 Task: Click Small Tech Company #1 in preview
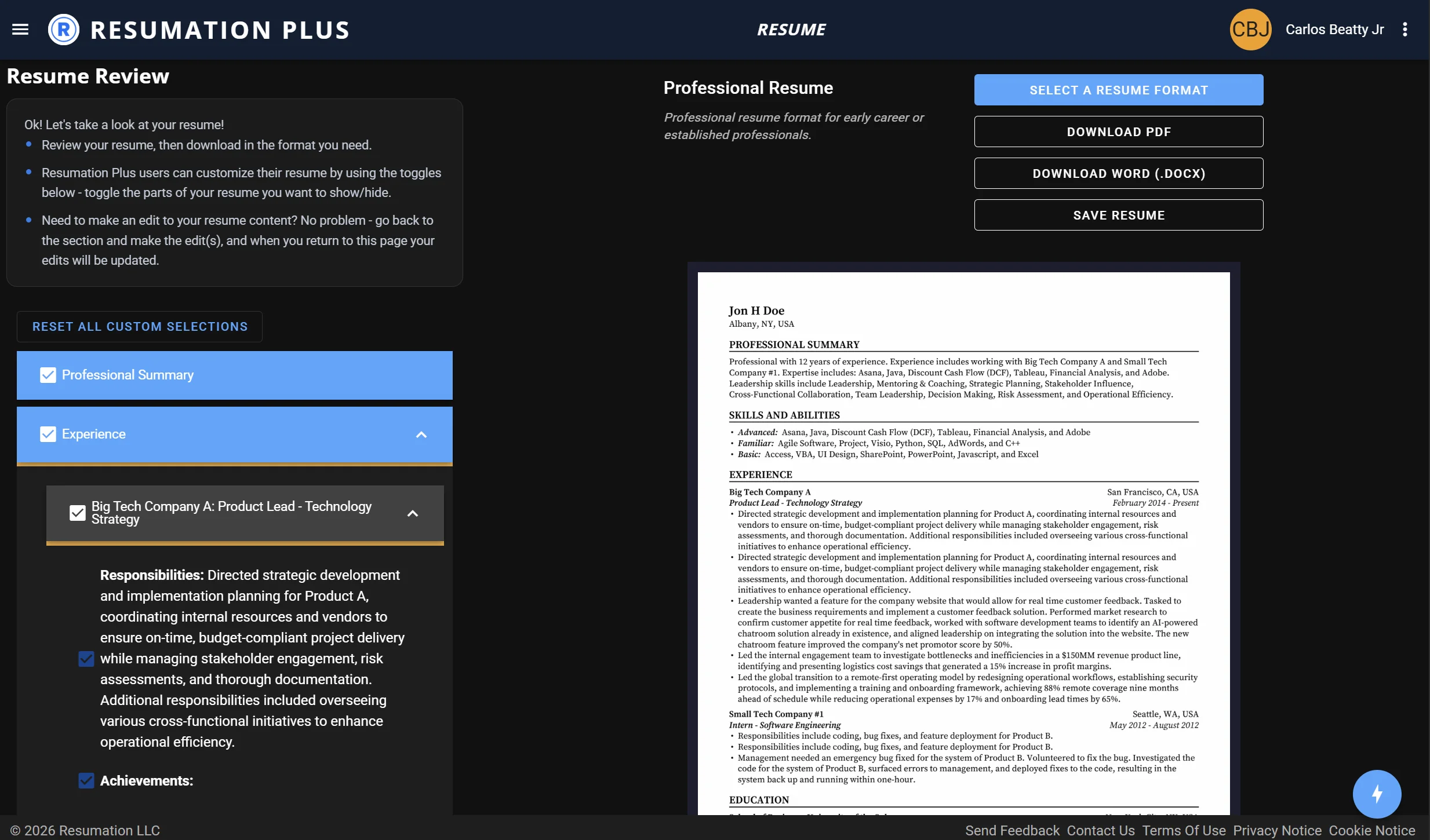[x=776, y=714]
